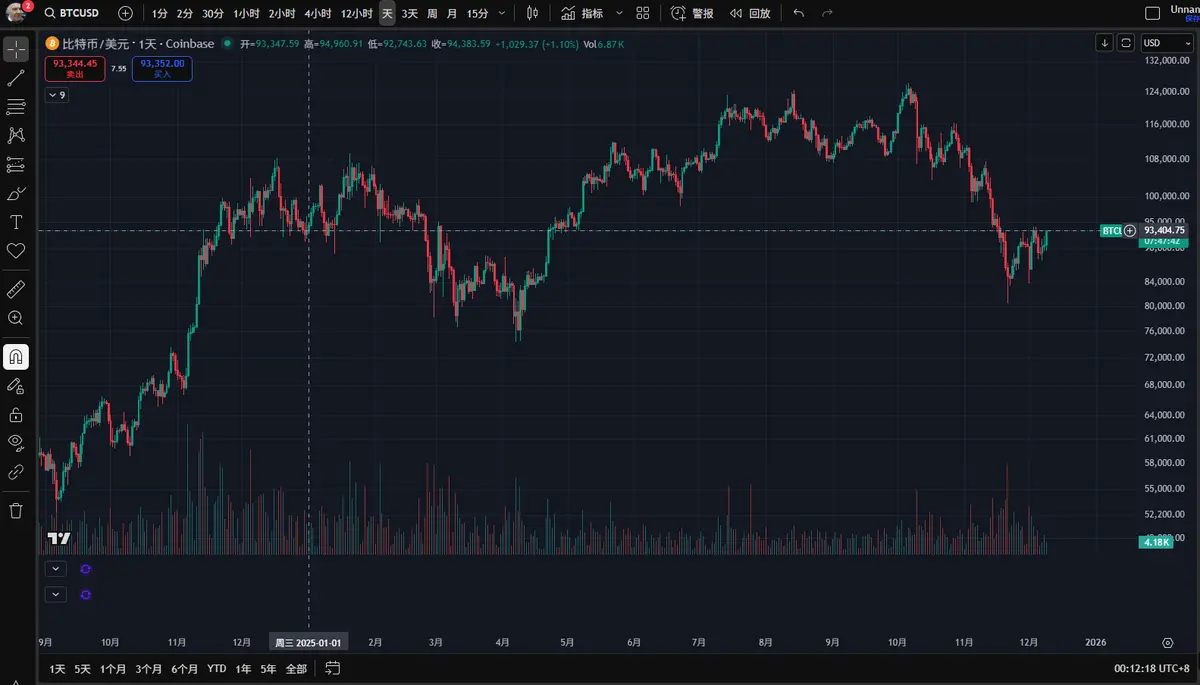
Task: Set range to 6个月
Action: click(x=185, y=669)
